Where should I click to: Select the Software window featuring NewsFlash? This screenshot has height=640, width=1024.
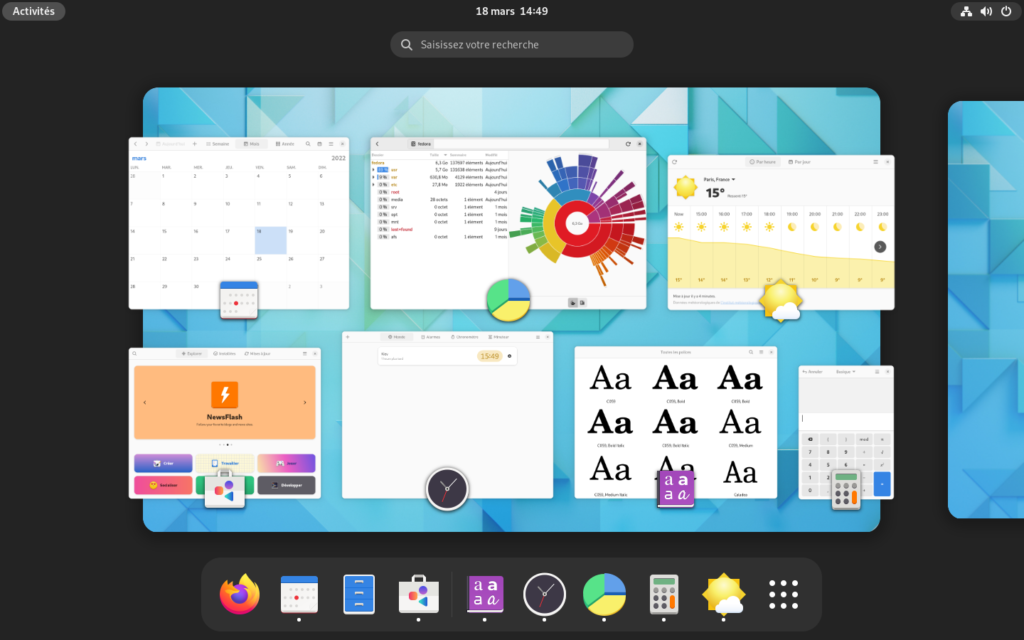(x=225, y=422)
